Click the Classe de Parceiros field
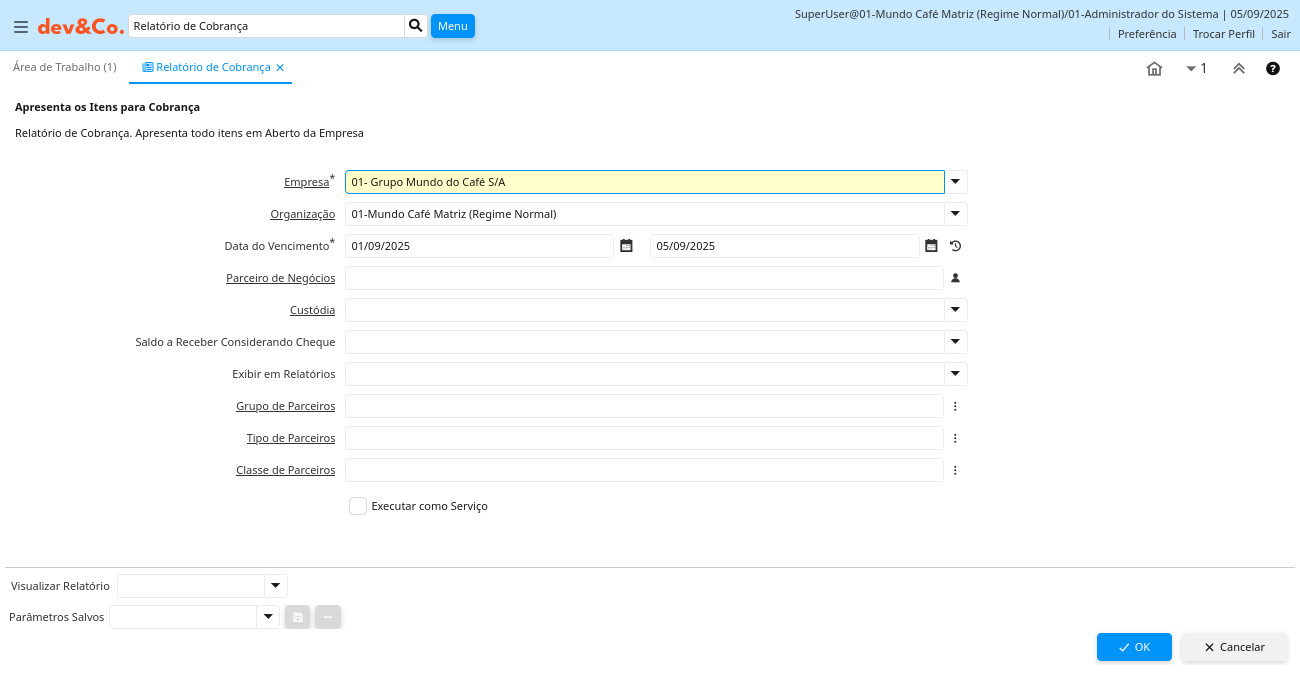1300x674 pixels. 644,470
